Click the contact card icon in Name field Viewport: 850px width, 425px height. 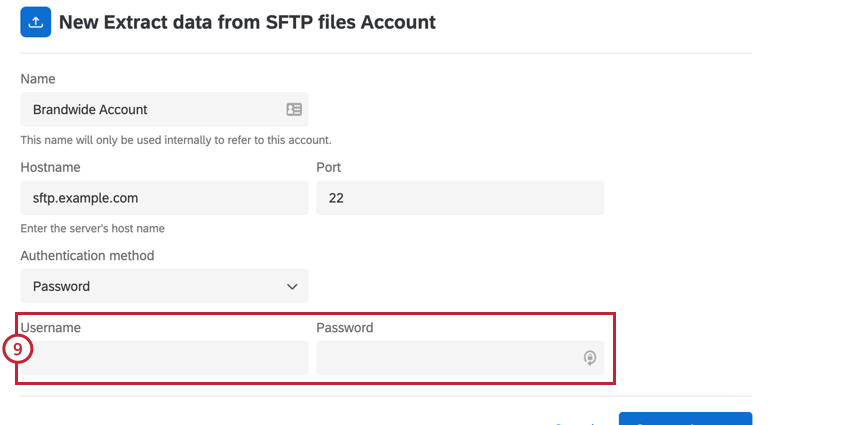(x=294, y=109)
